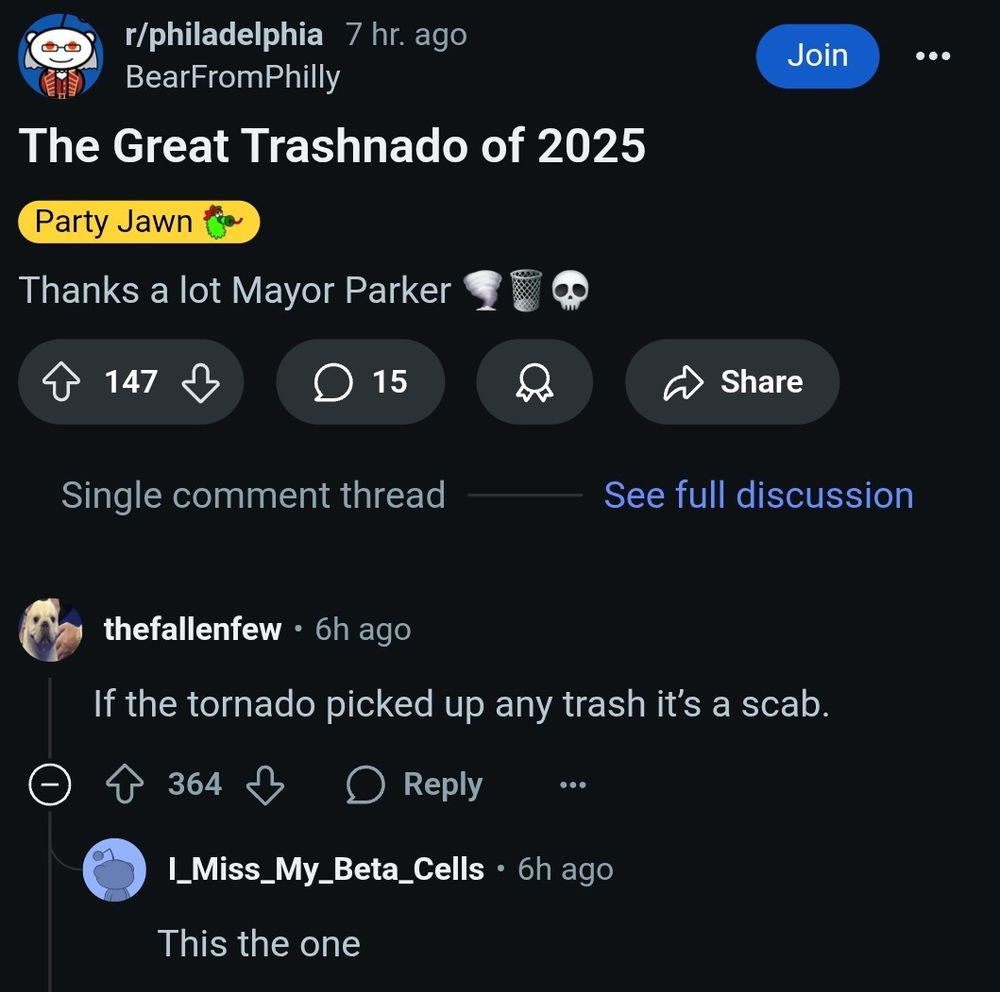Expand the full discussion view

click(x=759, y=494)
